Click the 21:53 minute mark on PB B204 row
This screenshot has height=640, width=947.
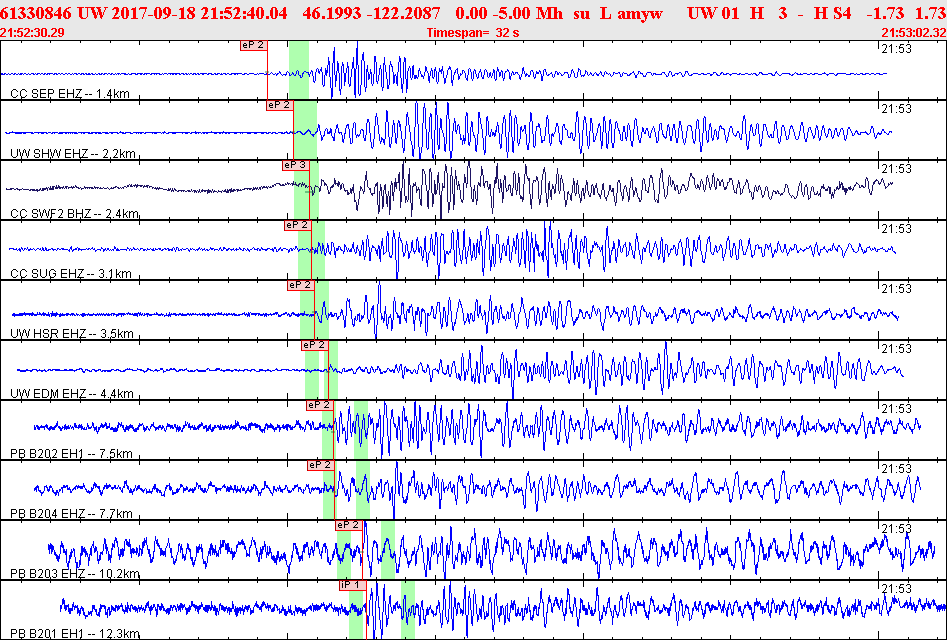click(x=896, y=469)
